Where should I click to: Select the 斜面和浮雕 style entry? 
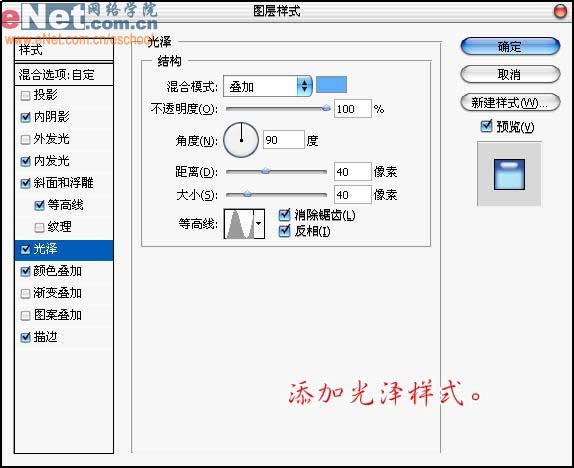pos(64,183)
